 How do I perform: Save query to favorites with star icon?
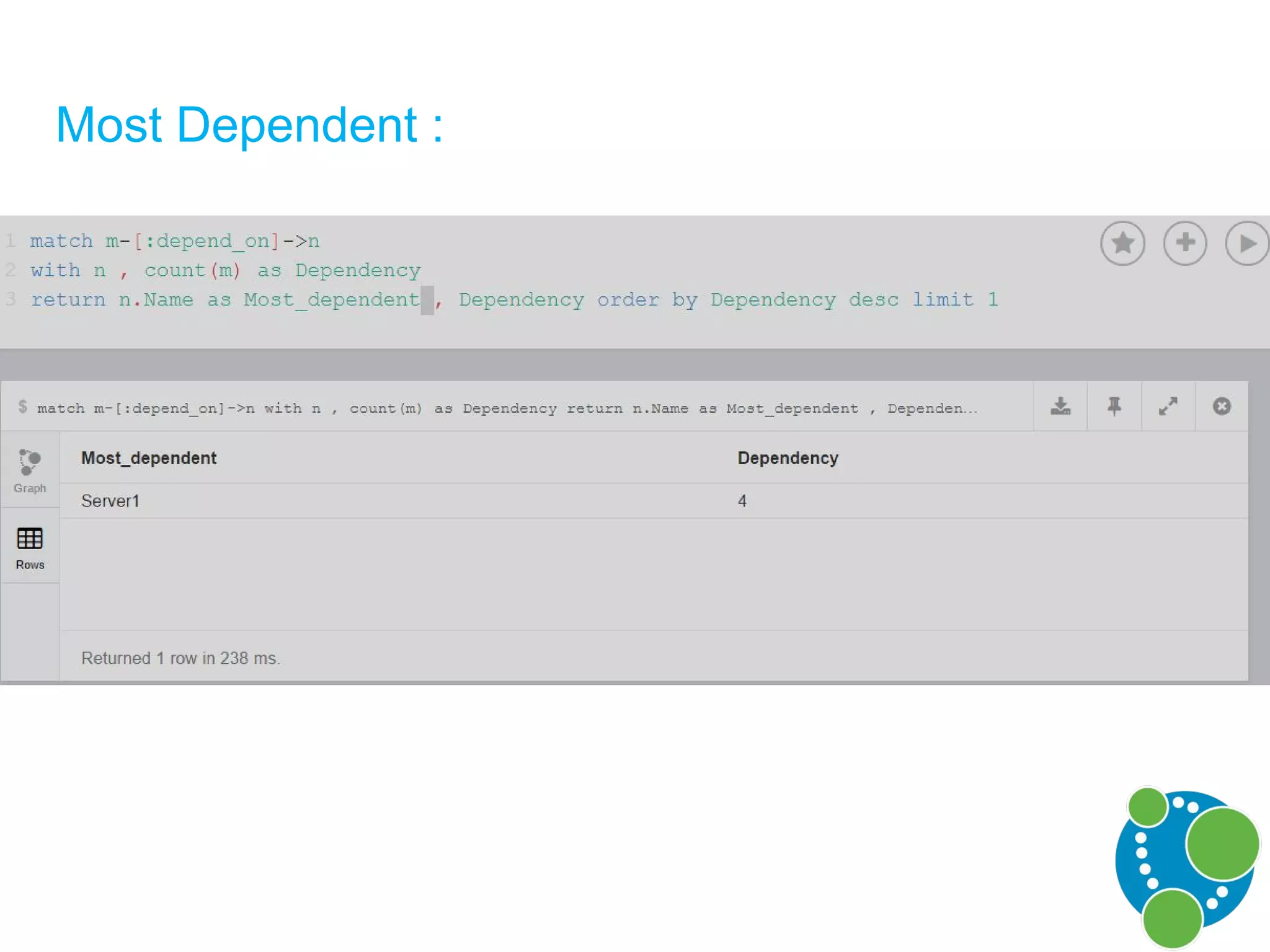coord(1122,243)
